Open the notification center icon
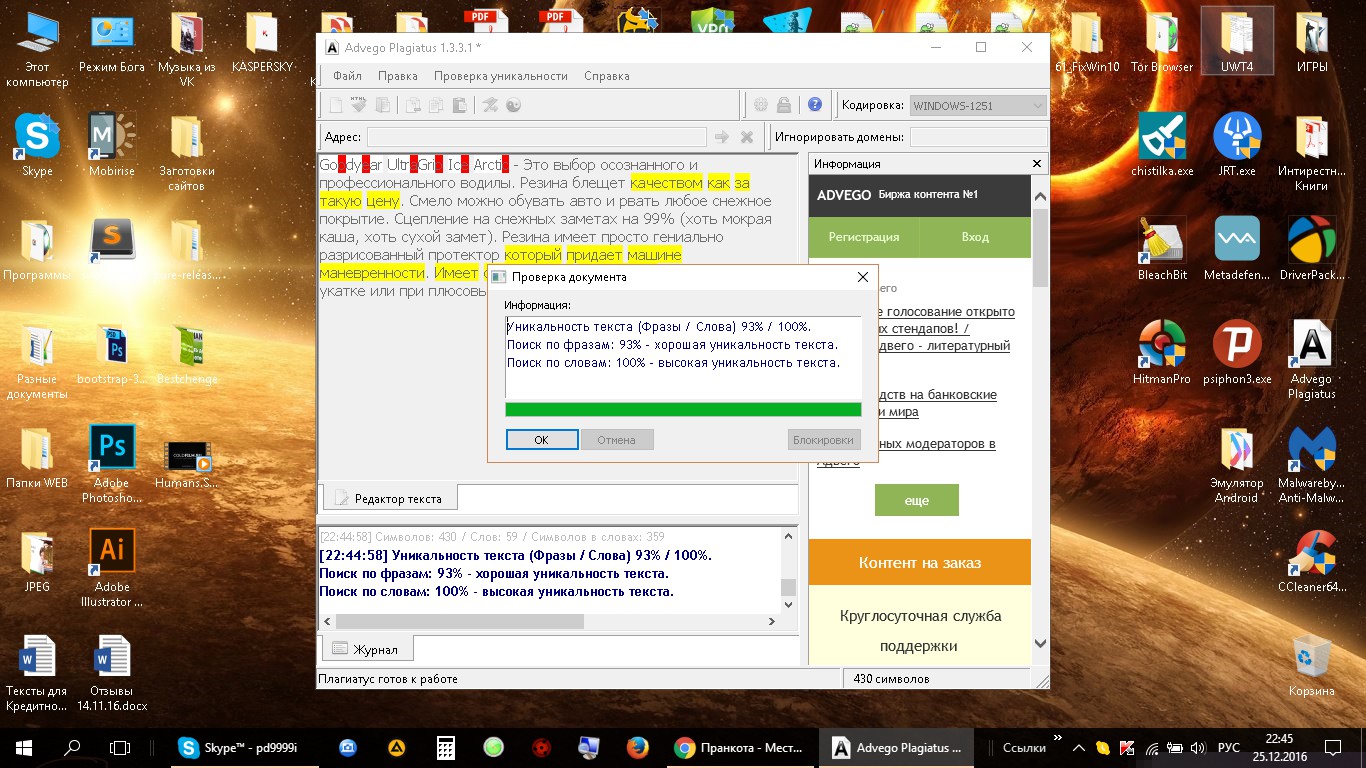This screenshot has height=768, width=1366. 1332,747
